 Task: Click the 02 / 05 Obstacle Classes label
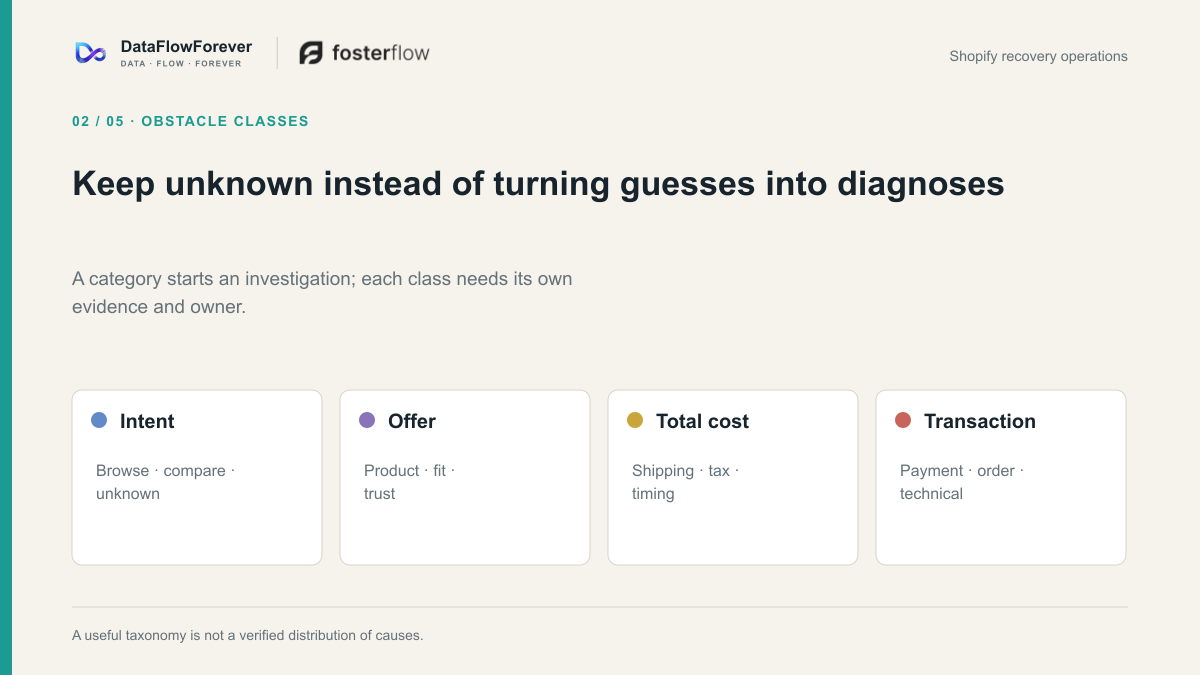click(190, 121)
